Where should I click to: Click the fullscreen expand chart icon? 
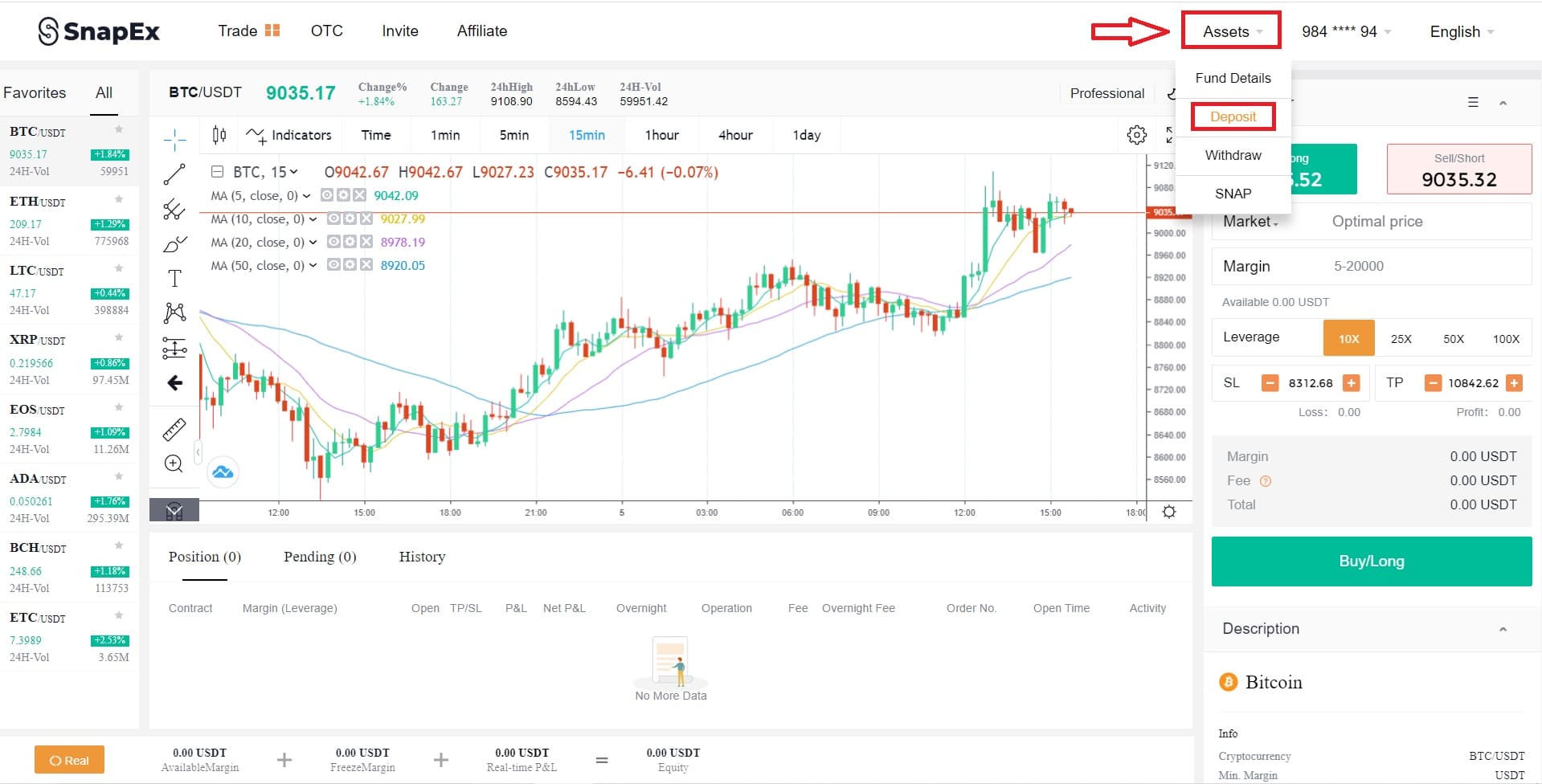pos(1171,135)
